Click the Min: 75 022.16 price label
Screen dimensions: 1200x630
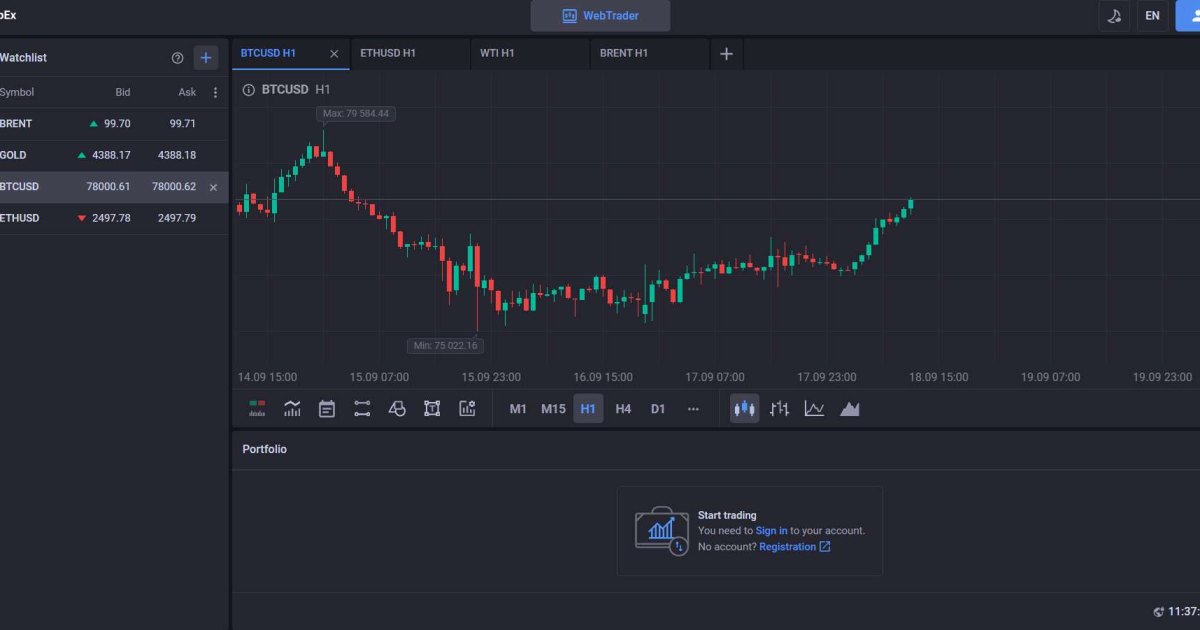[x=445, y=346]
